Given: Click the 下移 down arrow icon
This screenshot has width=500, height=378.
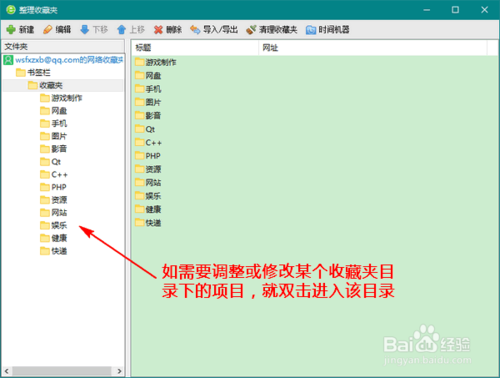Looking at the screenshot, I should (x=85, y=30).
